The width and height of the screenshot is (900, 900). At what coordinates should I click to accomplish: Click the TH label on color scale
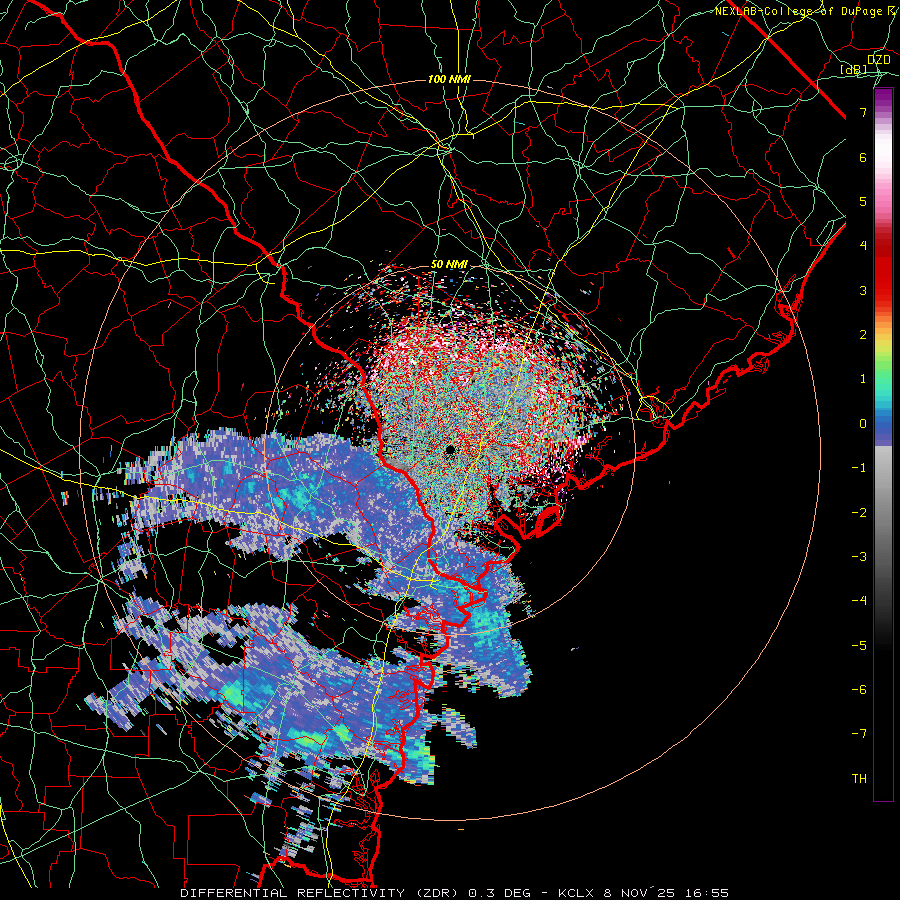[859, 779]
